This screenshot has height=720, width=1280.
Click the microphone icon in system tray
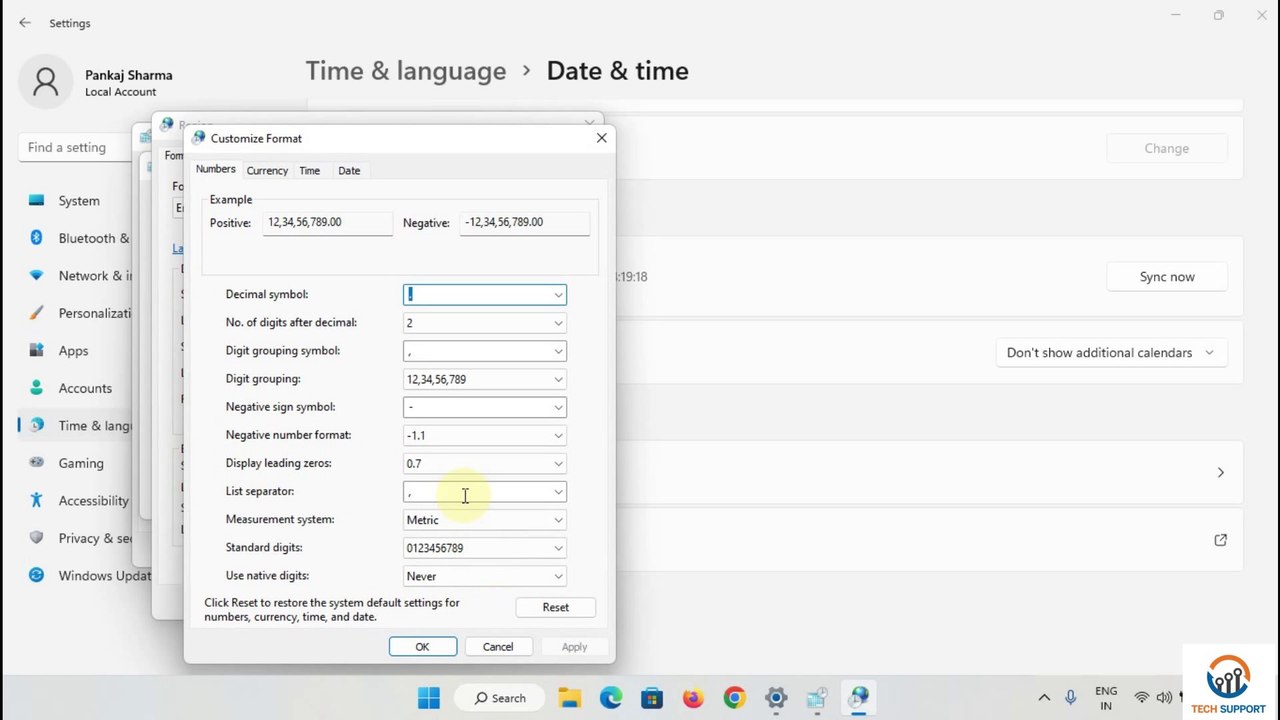tap(1071, 698)
